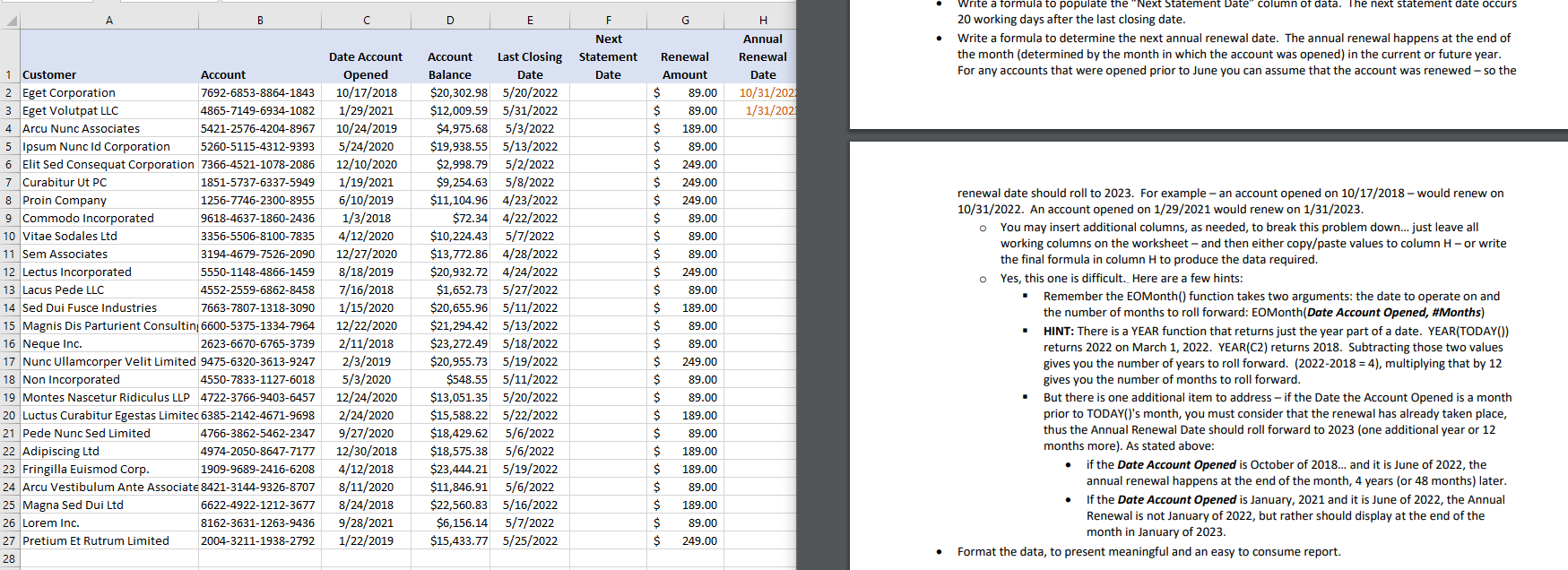Select the Lacus Pede LLC cell

109,289
